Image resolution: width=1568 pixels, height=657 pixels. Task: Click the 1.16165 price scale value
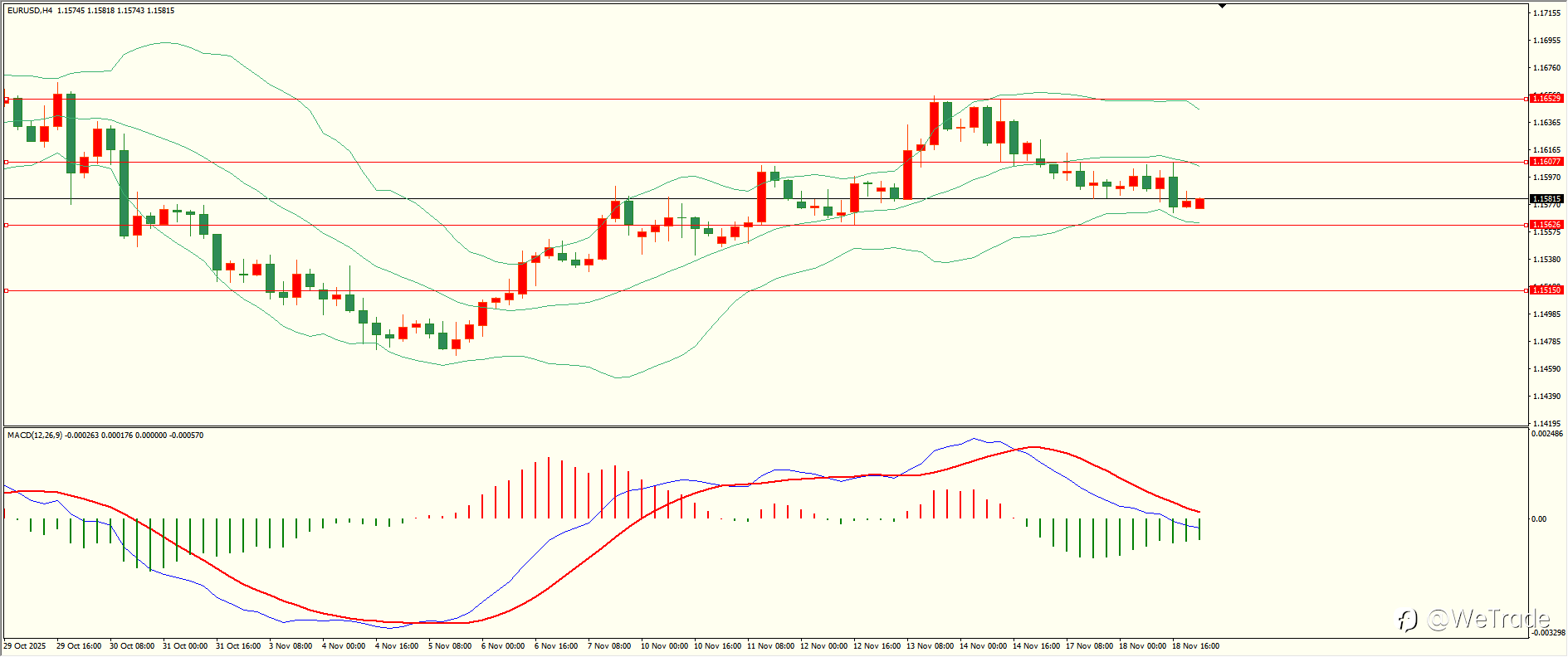pyautogui.click(x=1546, y=150)
